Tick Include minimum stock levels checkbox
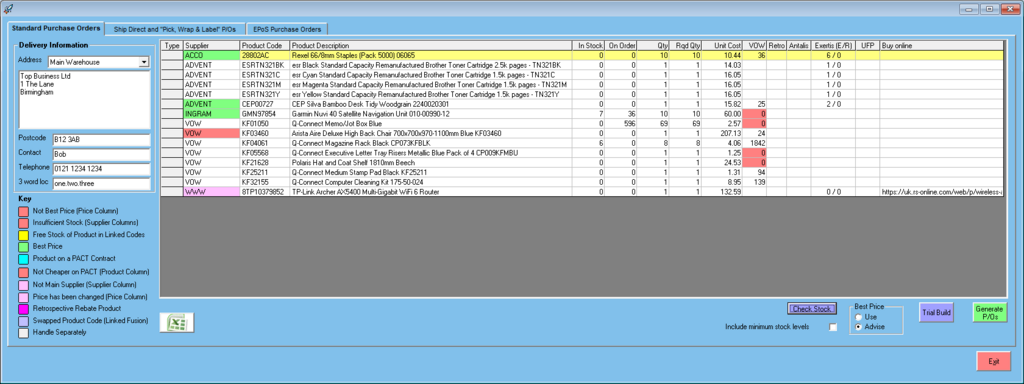The height and width of the screenshot is (384, 1024). pyautogui.click(x=833, y=327)
